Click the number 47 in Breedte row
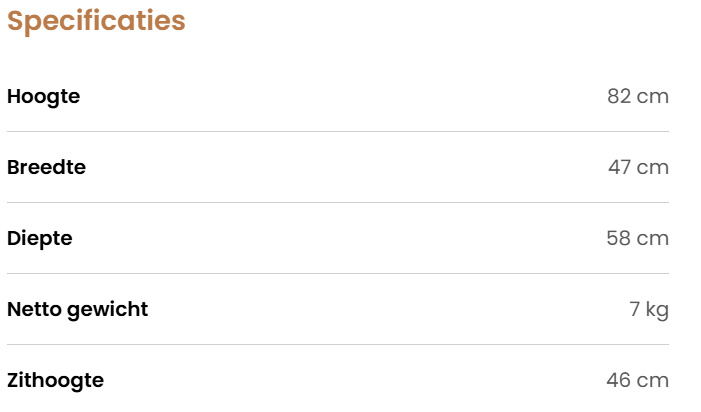The height and width of the screenshot is (412, 701). click(x=619, y=168)
